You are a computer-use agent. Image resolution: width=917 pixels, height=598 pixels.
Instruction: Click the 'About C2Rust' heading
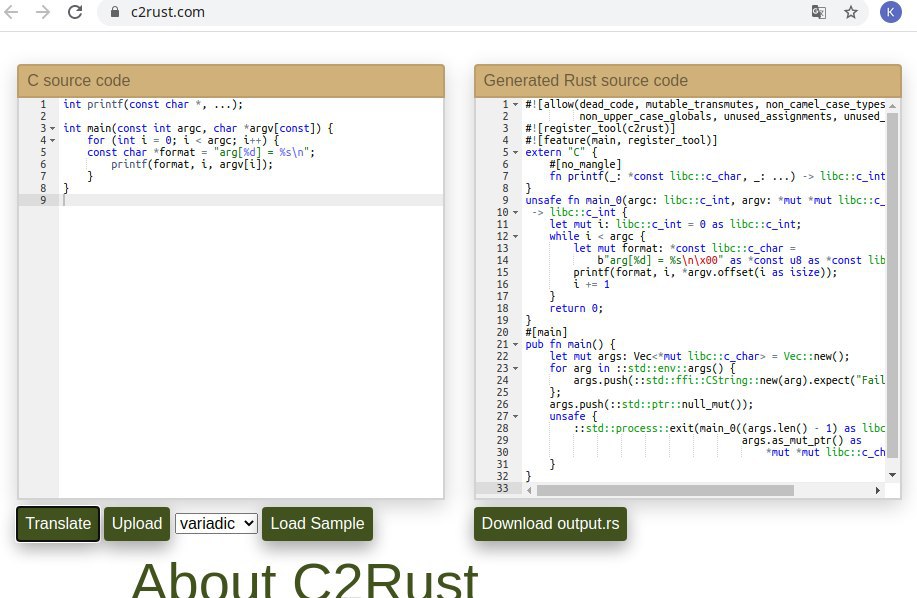305,581
